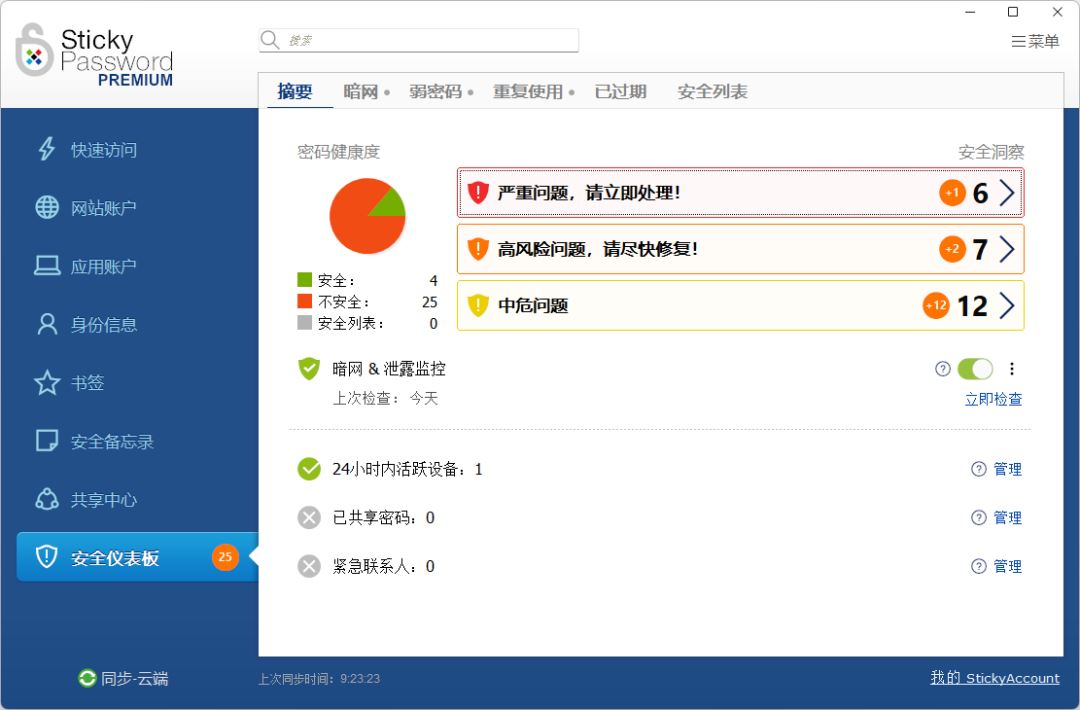Click the orange shield icon for 高风险问题
This screenshot has width=1080, height=710.
(x=478, y=249)
